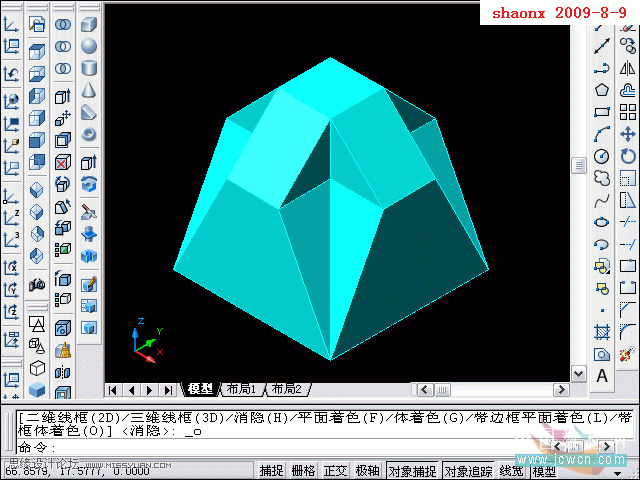640x480 pixels.
Task: Toggle 对象追踪 object tracking
Action: point(468,471)
